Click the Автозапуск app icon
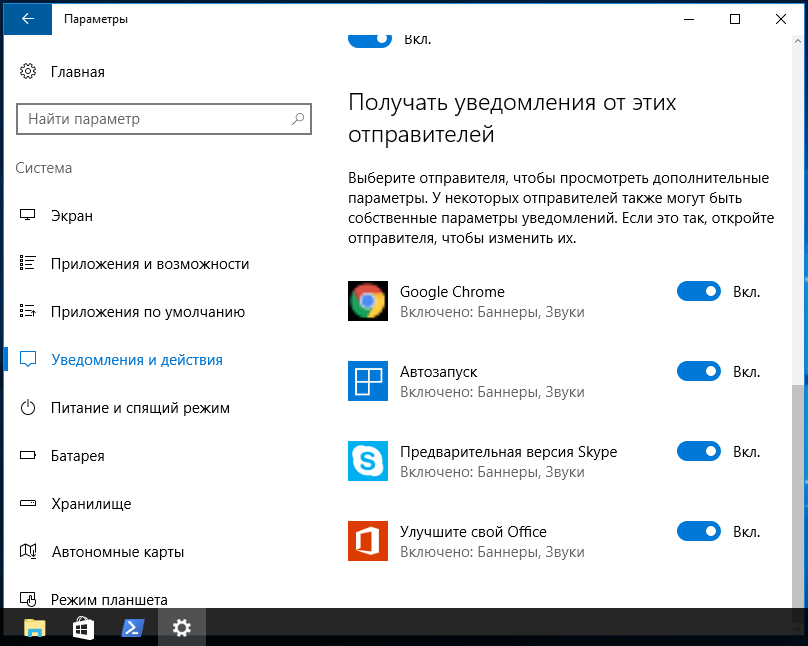808x646 pixels. tap(368, 381)
